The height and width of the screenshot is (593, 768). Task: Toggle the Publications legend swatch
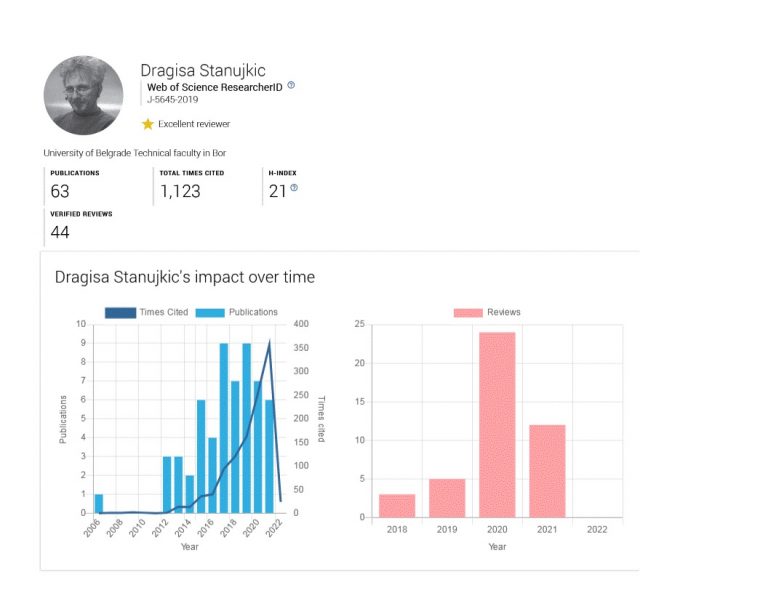coord(210,312)
